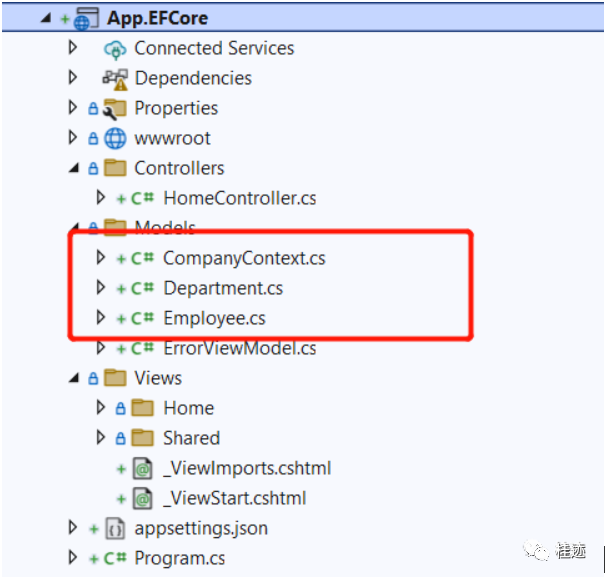
Task: Open Employee.cs
Action: coord(214,319)
